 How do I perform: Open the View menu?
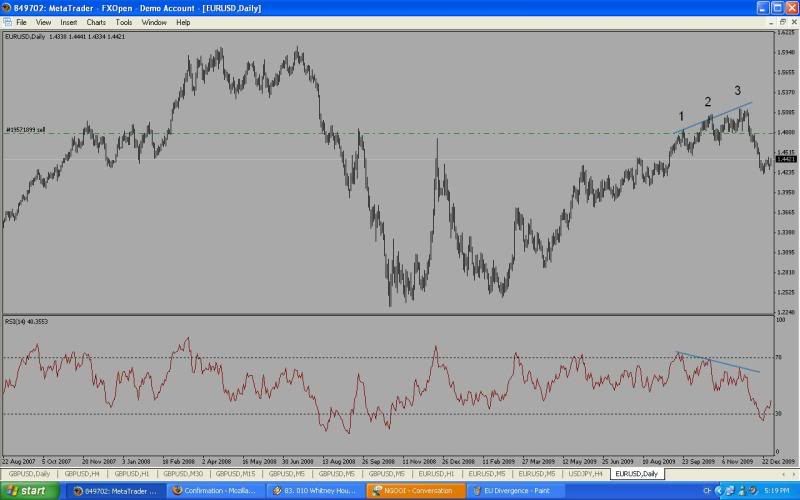43,21
